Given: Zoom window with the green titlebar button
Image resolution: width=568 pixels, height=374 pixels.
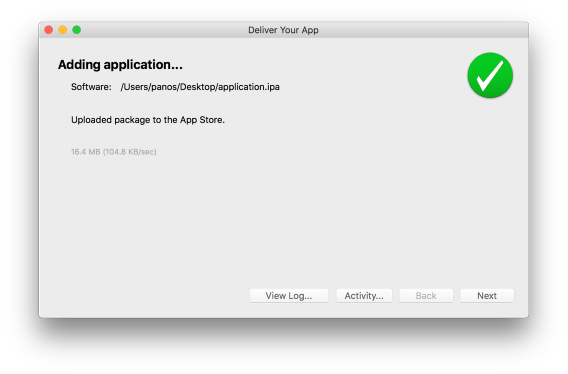Looking at the screenshot, I should [76, 30].
